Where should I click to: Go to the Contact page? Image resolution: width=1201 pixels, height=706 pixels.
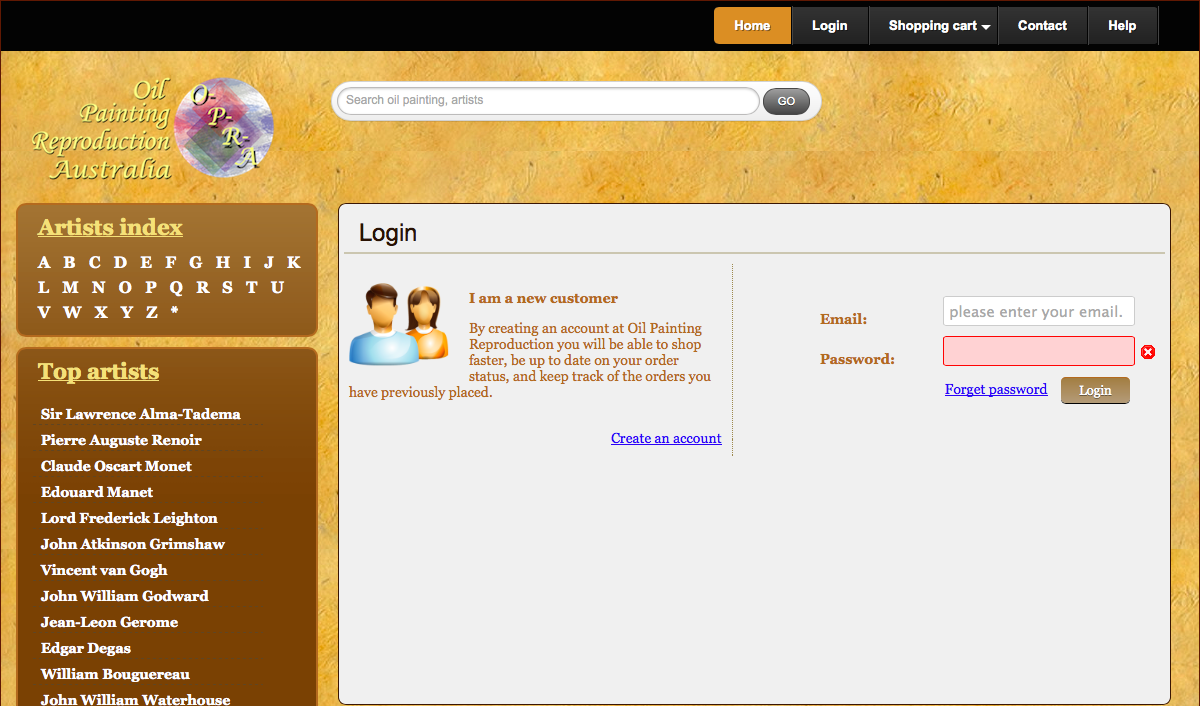coord(1042,26)
